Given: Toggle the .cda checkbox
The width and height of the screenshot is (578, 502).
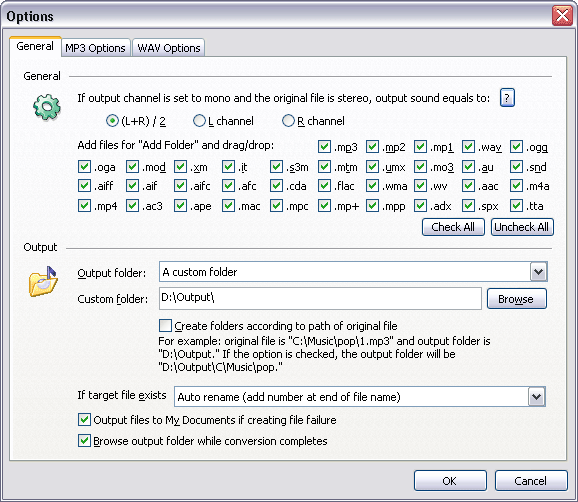Looking at the screenshot, I should (276, 185).
